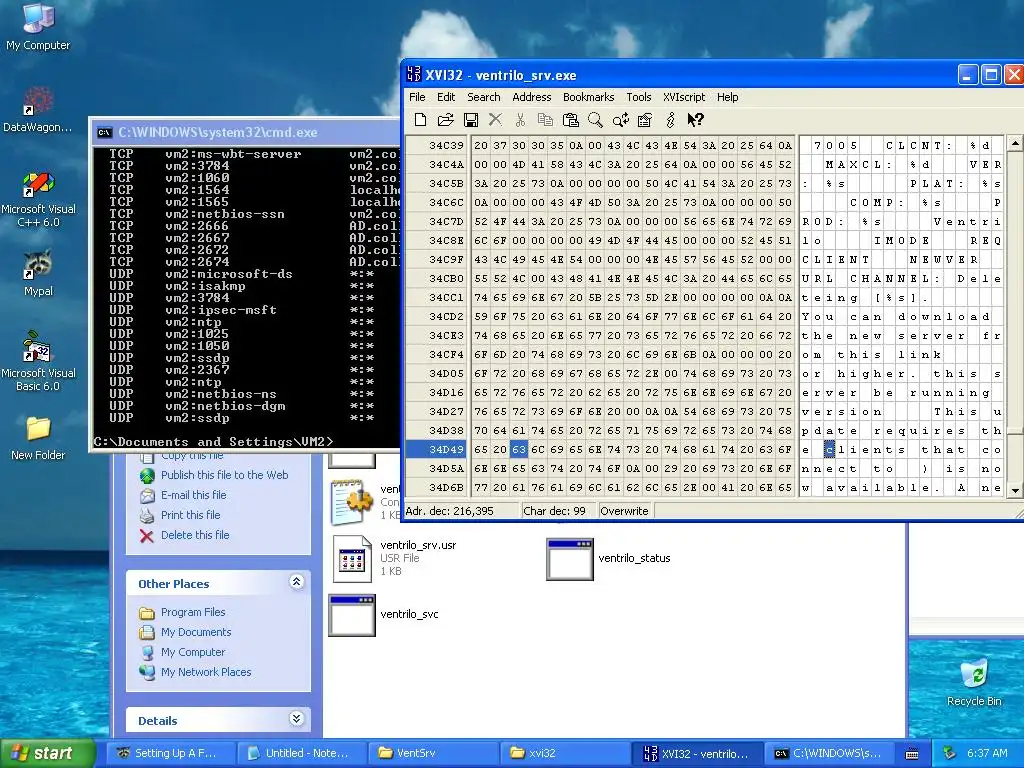Select the address row 34D49
1024x768 pixels.
(x=438, y=449)
